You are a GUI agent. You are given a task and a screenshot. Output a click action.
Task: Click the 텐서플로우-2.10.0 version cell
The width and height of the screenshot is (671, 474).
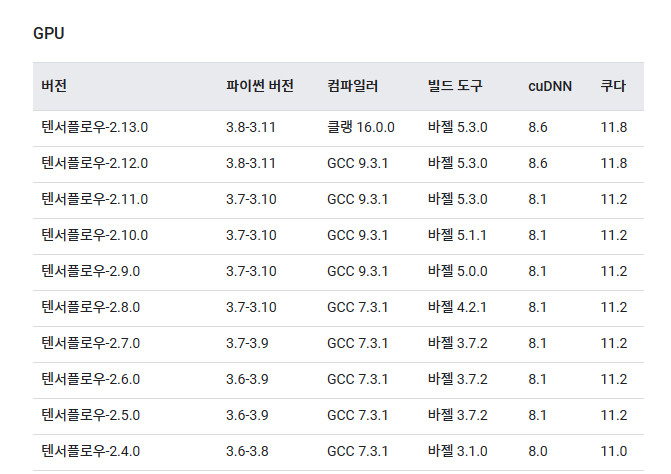pyautogui.click(x=95, y=235)
